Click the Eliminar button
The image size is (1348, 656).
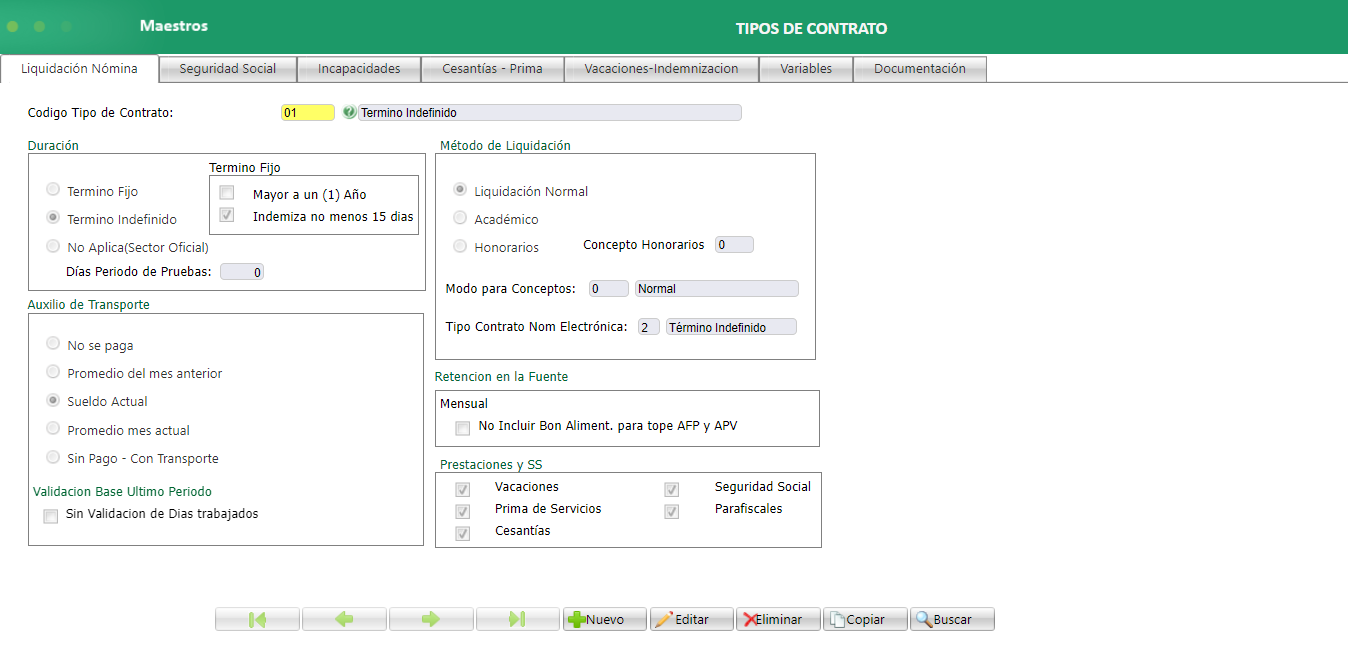(x=777, y=618)
